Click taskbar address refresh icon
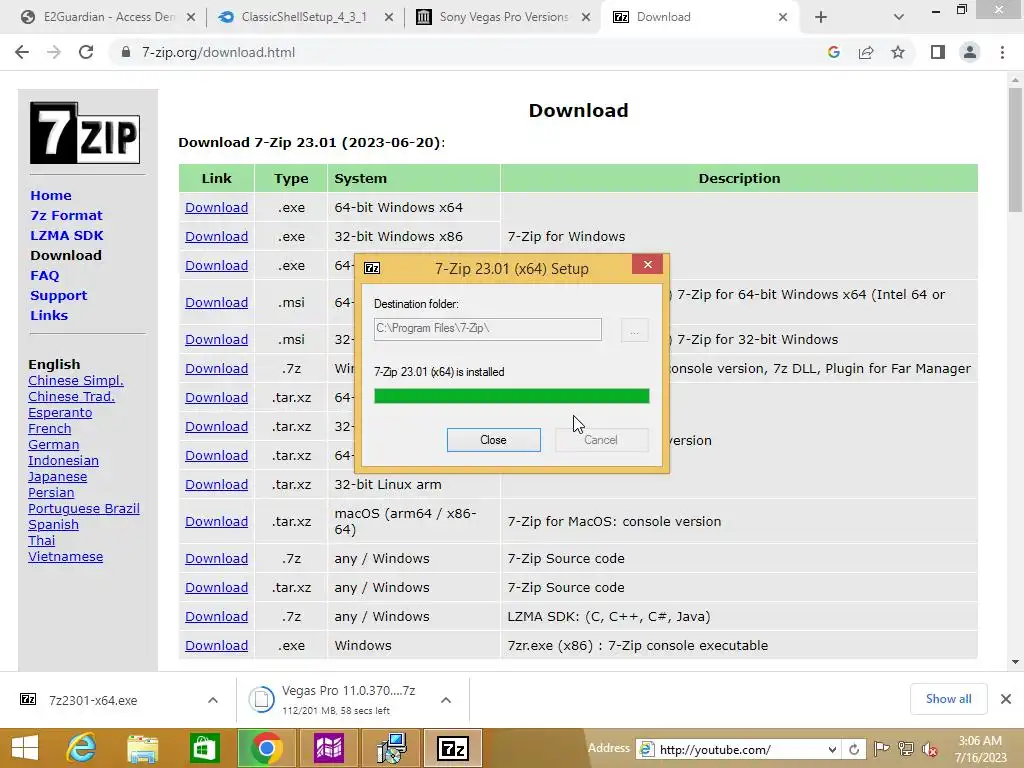The image size is (1024, 768). [x=854, y=749]
